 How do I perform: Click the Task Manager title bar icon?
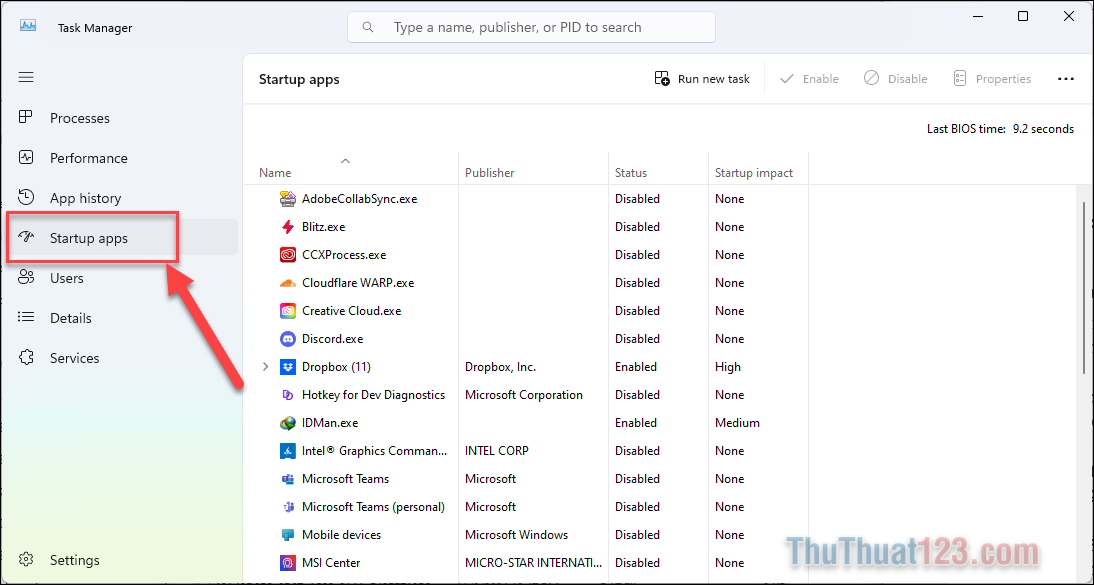[x=28, y=26]
